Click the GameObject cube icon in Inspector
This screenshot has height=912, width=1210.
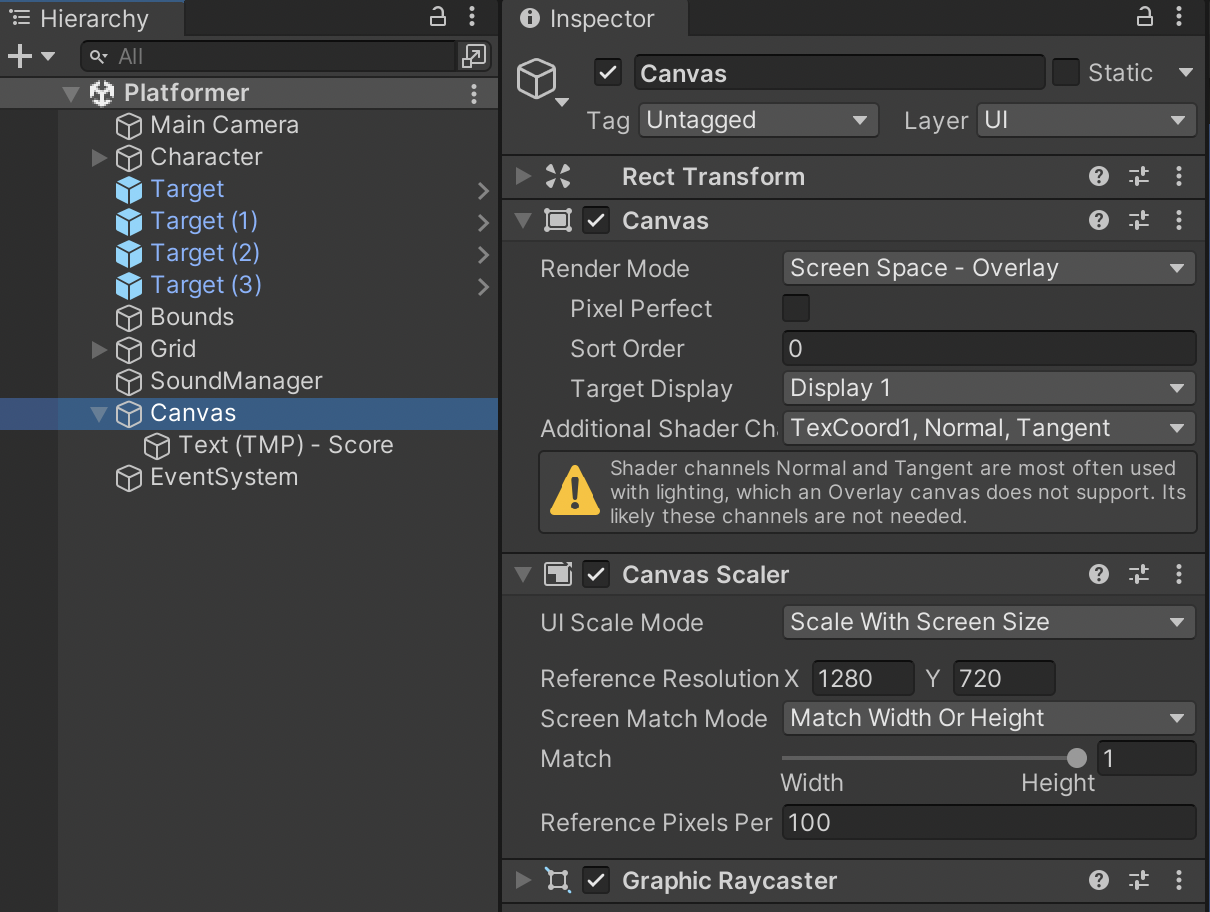click(x=537, y=77)
